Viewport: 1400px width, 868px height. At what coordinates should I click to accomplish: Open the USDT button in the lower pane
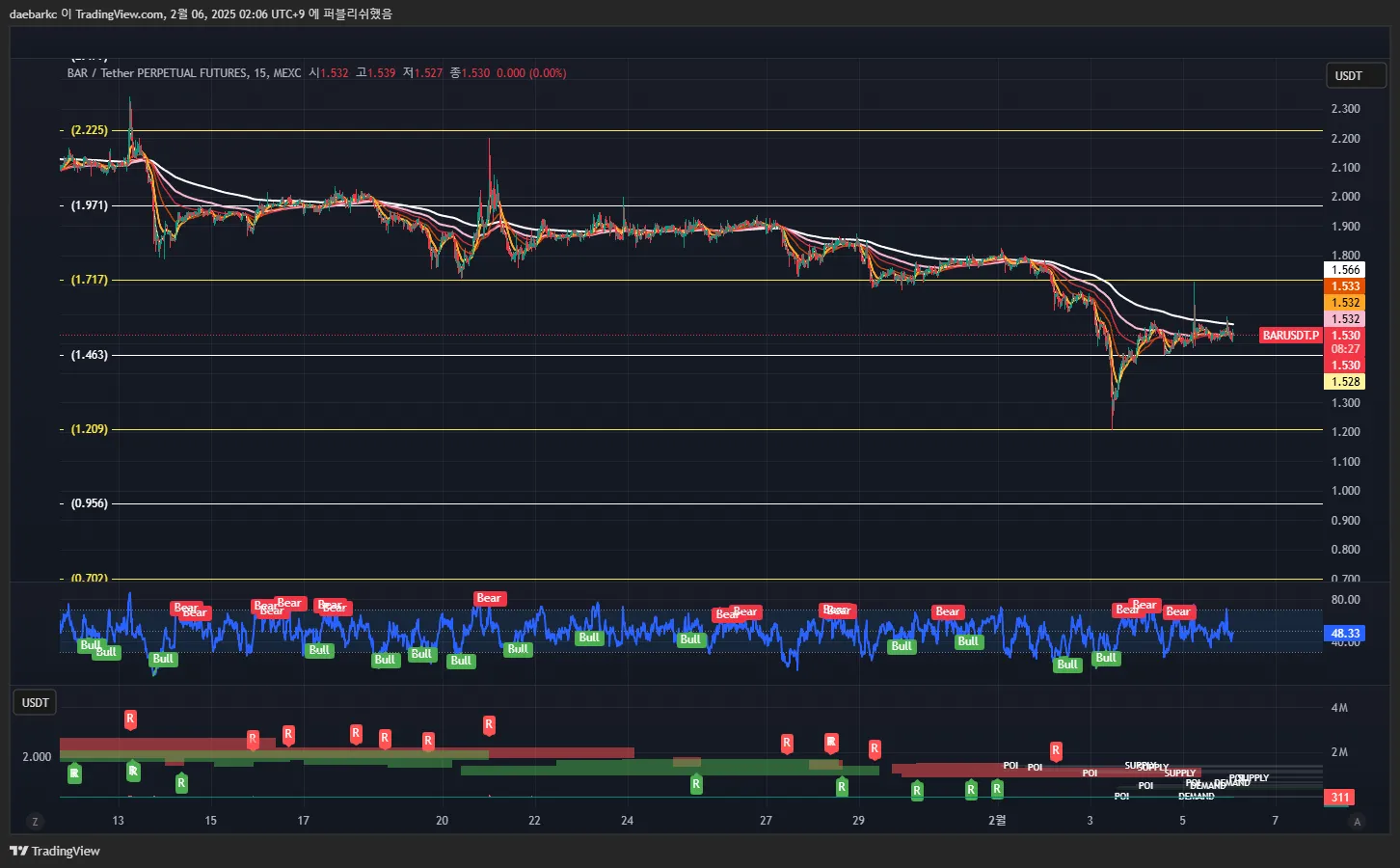click(36, 702)
